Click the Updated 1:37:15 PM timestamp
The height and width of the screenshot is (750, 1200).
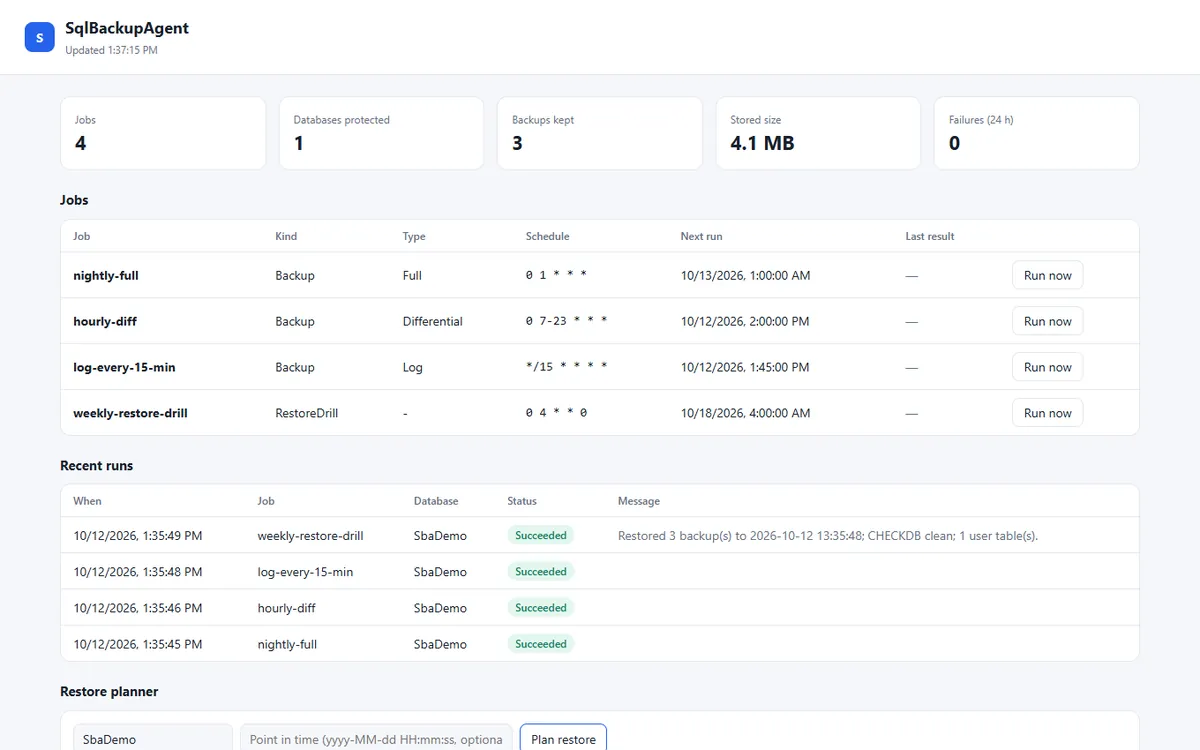[x=111, y=50]
